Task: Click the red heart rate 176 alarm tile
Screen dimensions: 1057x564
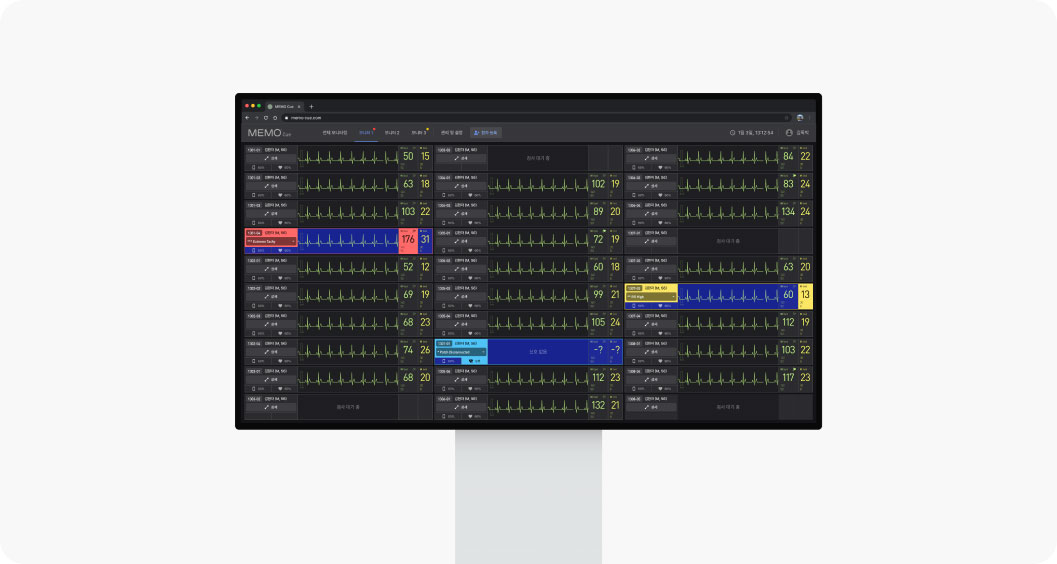Action: tap(408, 240)
